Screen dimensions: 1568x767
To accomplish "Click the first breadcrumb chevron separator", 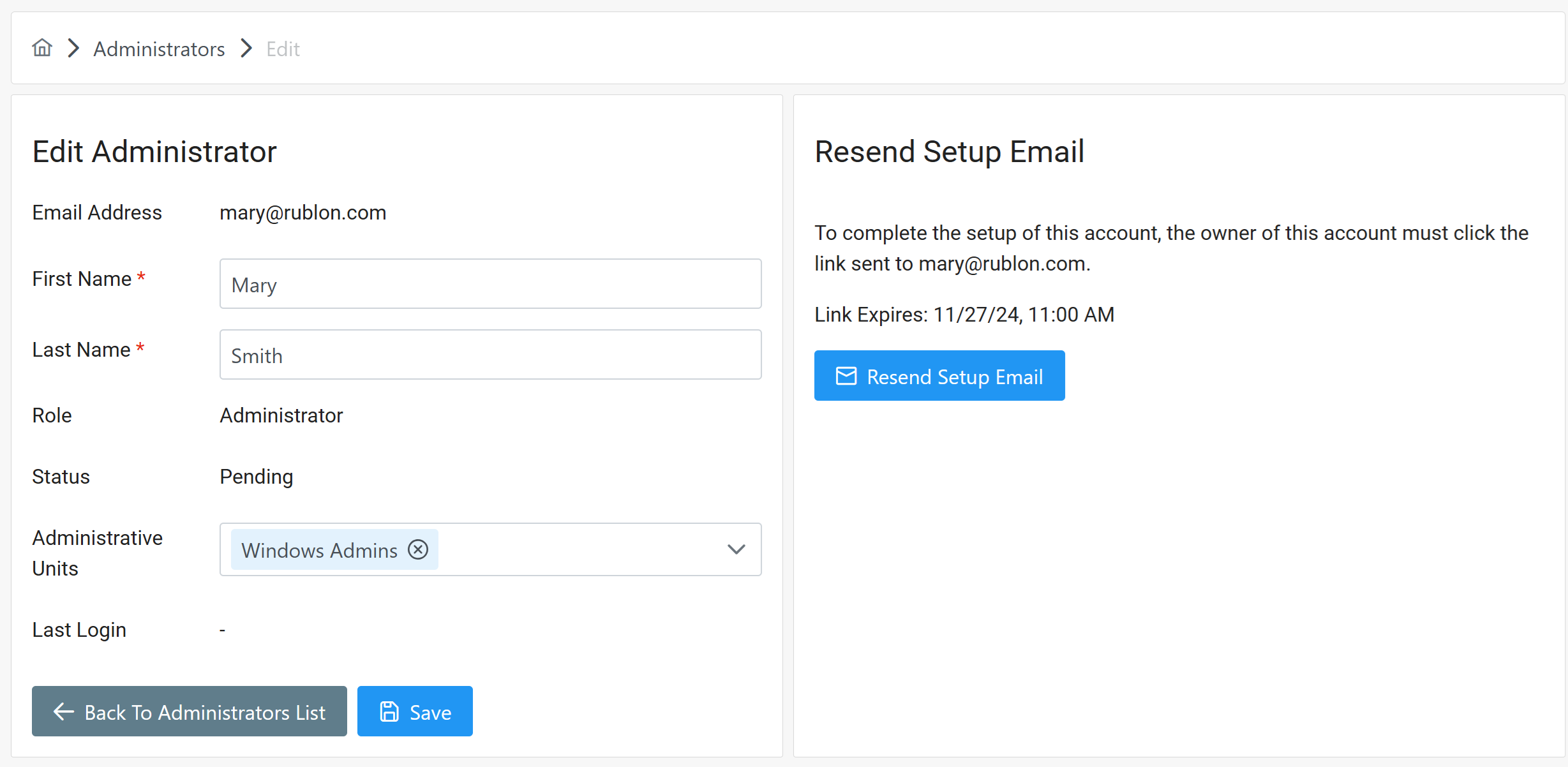I will 74,48.
